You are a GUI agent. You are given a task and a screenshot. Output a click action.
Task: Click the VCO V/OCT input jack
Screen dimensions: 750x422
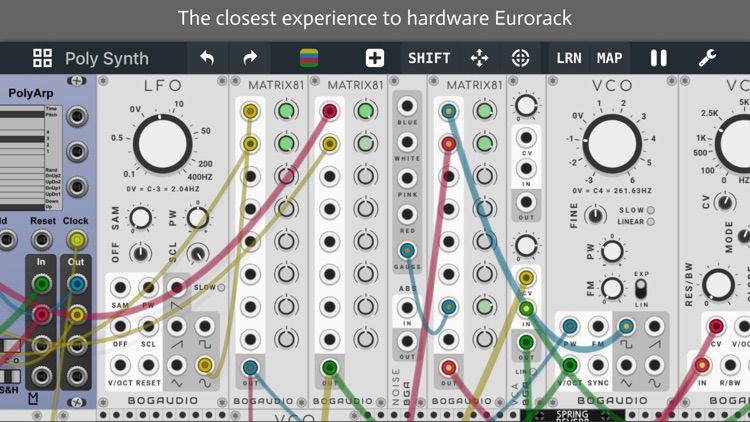point(569,365)
